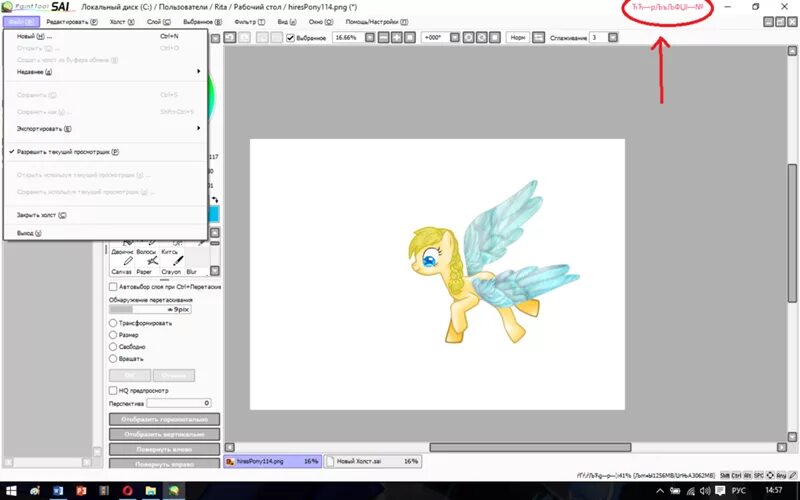This screenshot has height=500, width=800.
Task: Click the battery icon in system tray
Action: [x=676, y=491]
